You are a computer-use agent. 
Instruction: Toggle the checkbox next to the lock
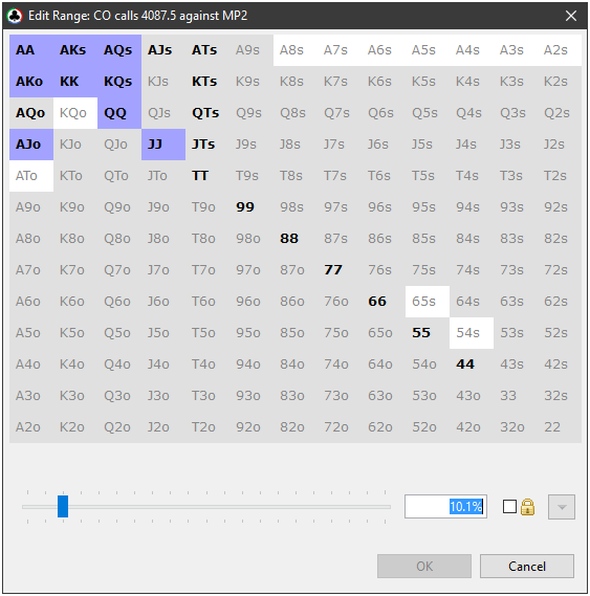pyautogui.click(x=509, y=507)
